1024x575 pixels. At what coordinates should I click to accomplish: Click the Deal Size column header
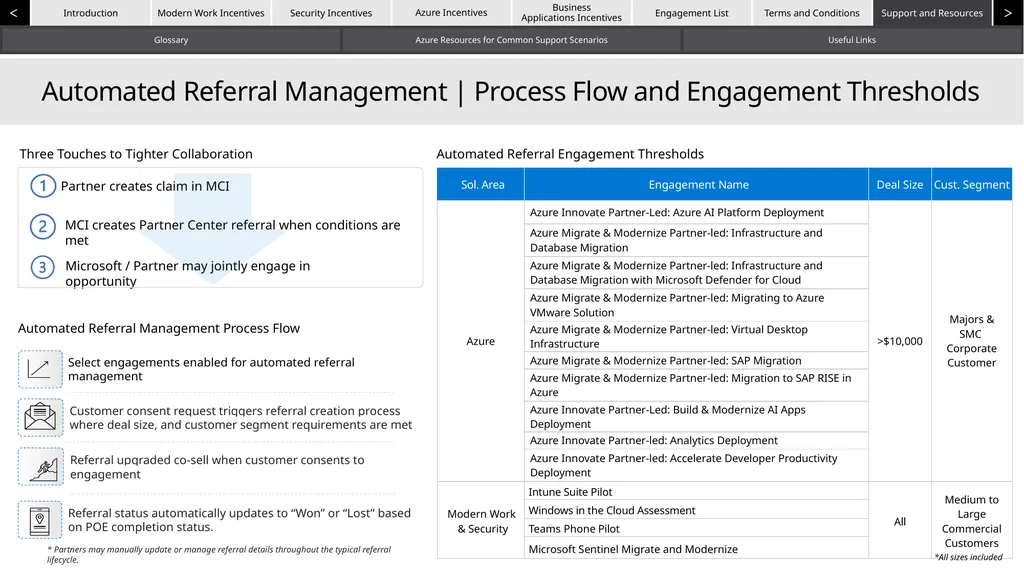900,184
